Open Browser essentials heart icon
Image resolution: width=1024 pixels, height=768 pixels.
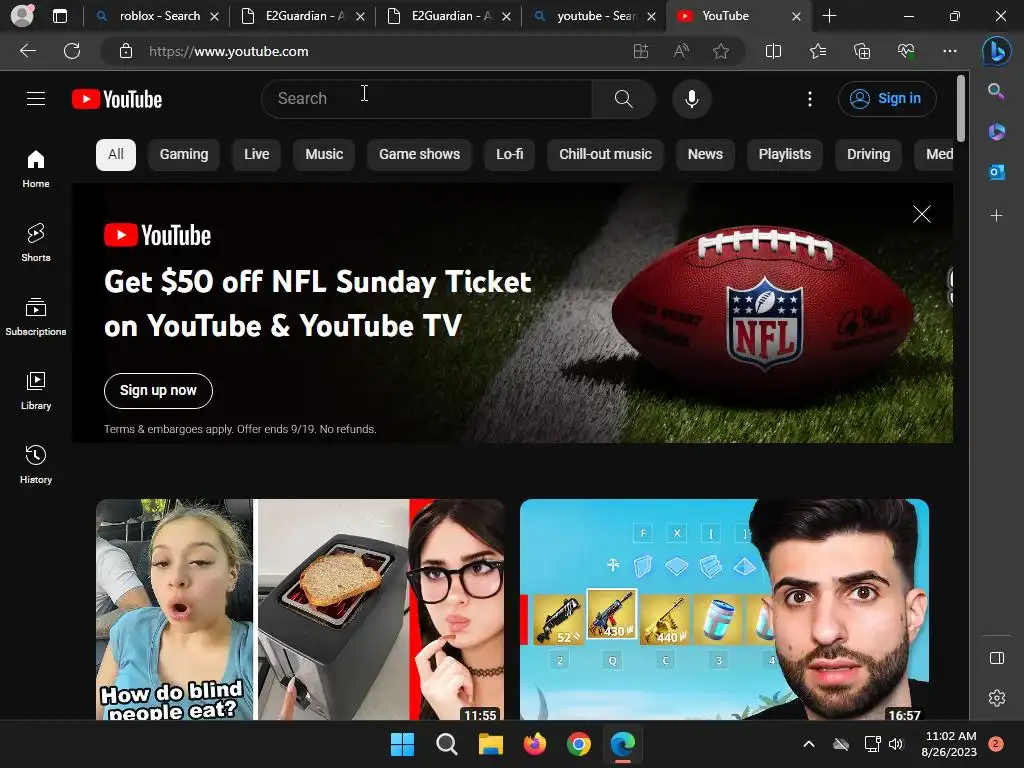(x=906, y=51)
